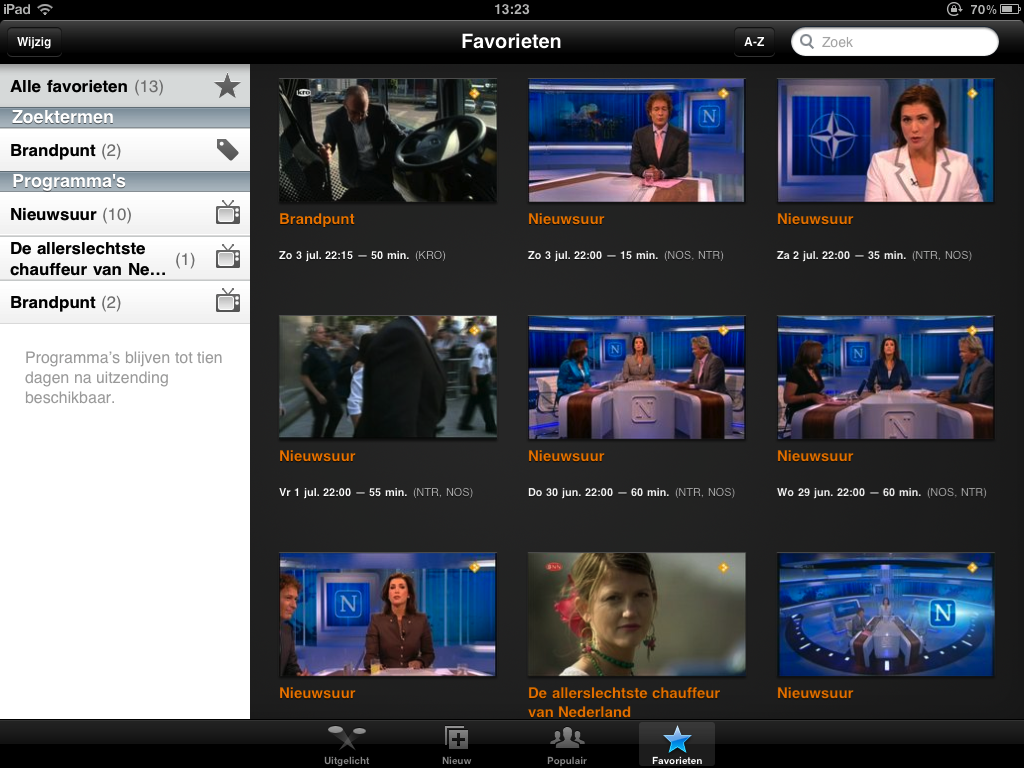The width and height of the screenshot is (1024, 768).
Task: Click the text "Vr 1 jul. 22:00 — 55 min."
Action: [x=343, y=492]
